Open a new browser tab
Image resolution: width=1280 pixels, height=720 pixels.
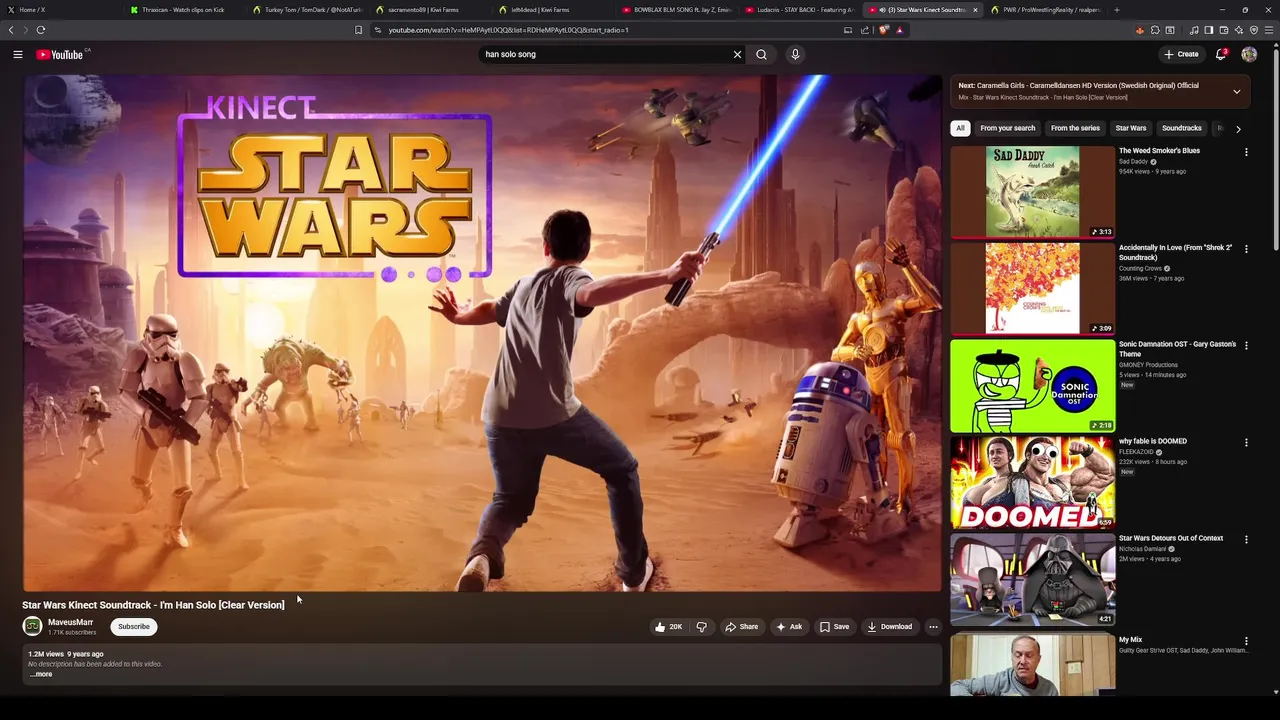pos(1116,10)
